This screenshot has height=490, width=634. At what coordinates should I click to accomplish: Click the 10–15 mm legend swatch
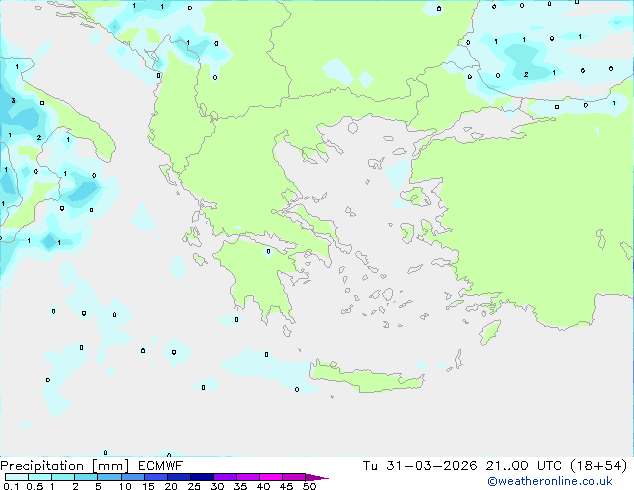(133, 477)
